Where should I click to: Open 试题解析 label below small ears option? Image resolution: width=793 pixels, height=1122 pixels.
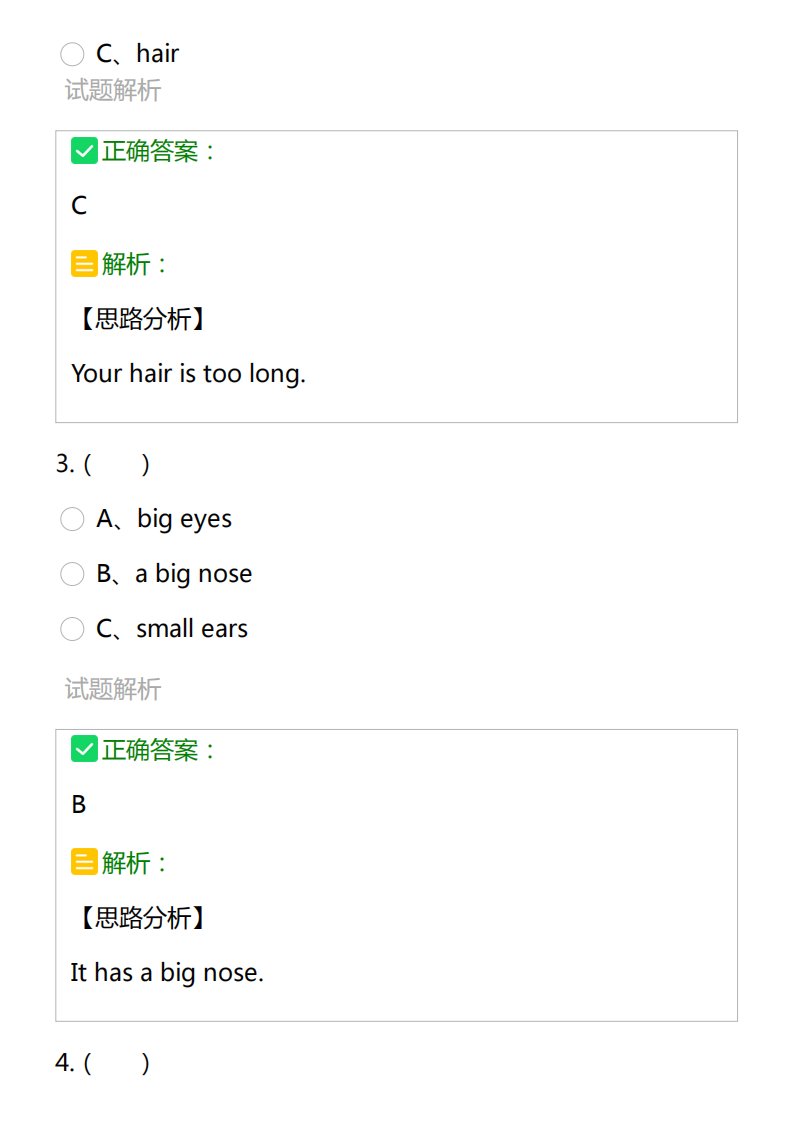tap(113, 689)
